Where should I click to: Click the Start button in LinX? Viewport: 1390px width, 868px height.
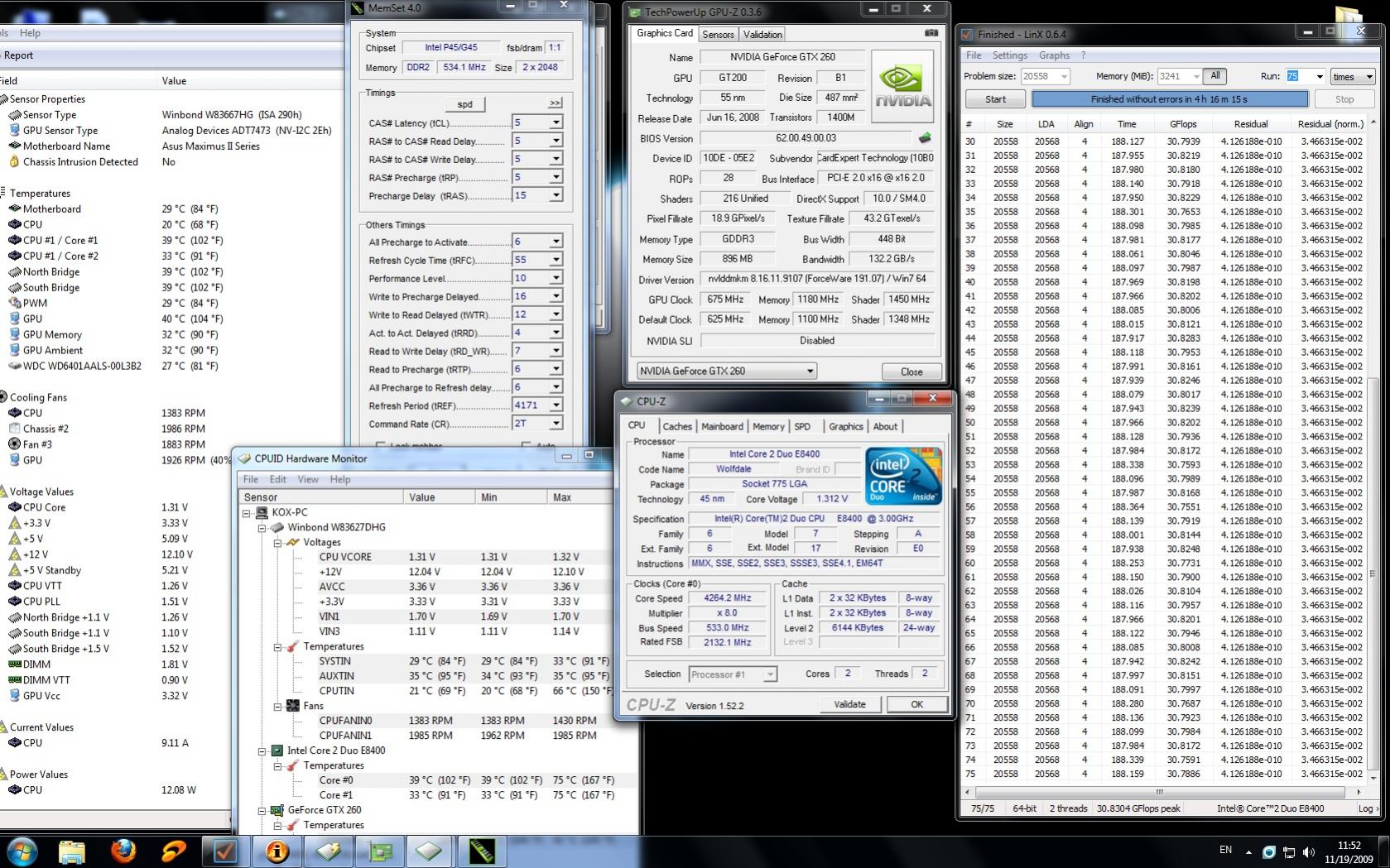coord(995,99)
